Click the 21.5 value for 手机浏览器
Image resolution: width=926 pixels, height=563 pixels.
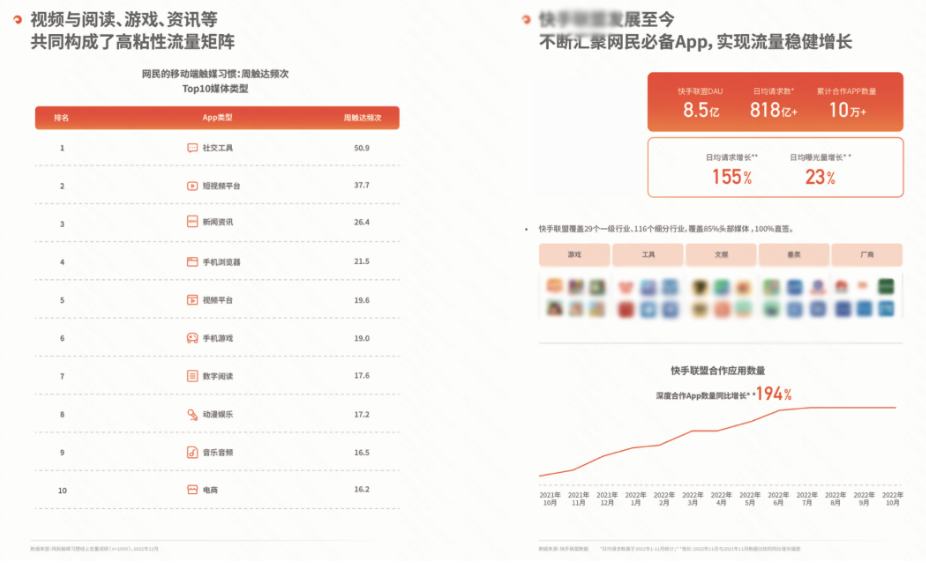[x=361, y=261]
